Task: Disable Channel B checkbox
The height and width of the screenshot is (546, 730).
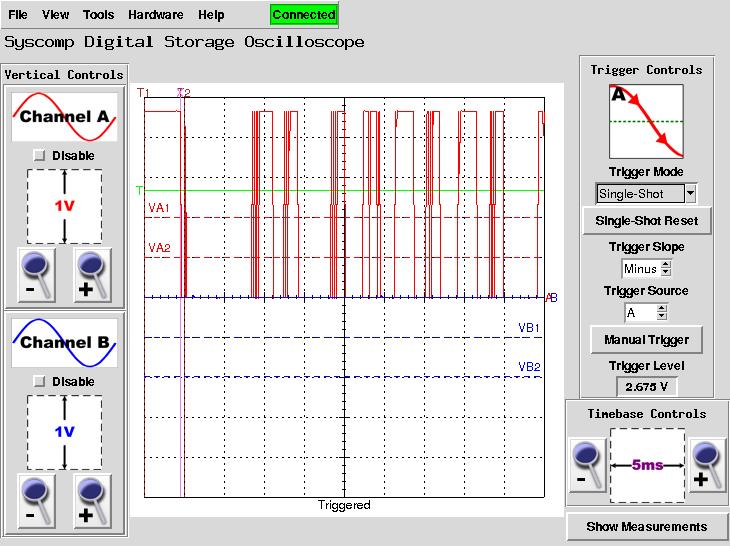Action: tap(40, 382)
